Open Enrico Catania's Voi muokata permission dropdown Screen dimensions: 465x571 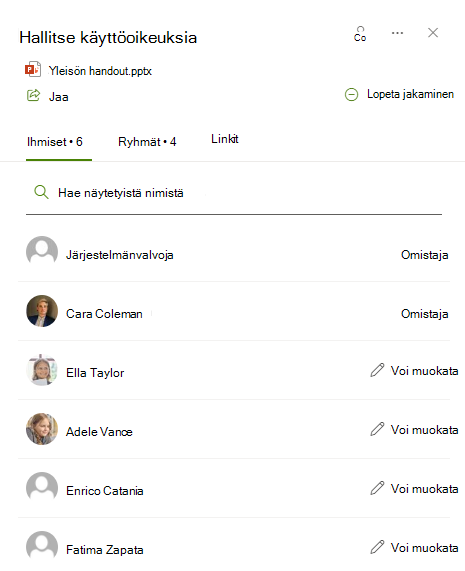(x=414, y=489)
